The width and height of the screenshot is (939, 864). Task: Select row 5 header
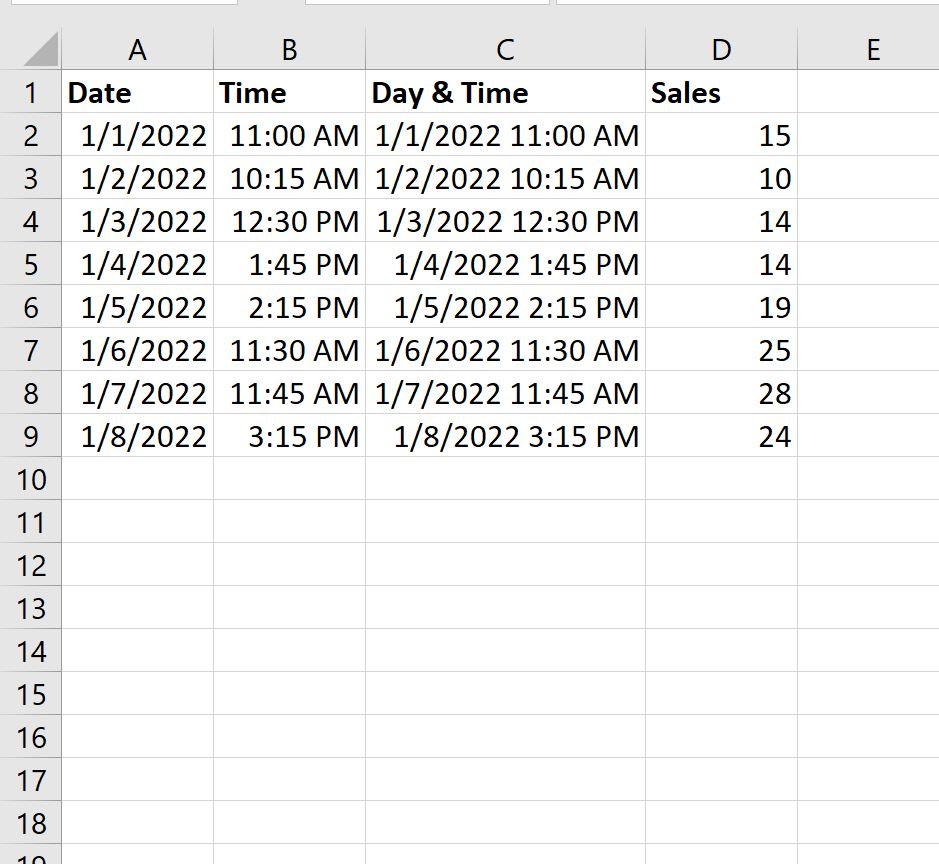pyautogui.click(x=31, y=264)
